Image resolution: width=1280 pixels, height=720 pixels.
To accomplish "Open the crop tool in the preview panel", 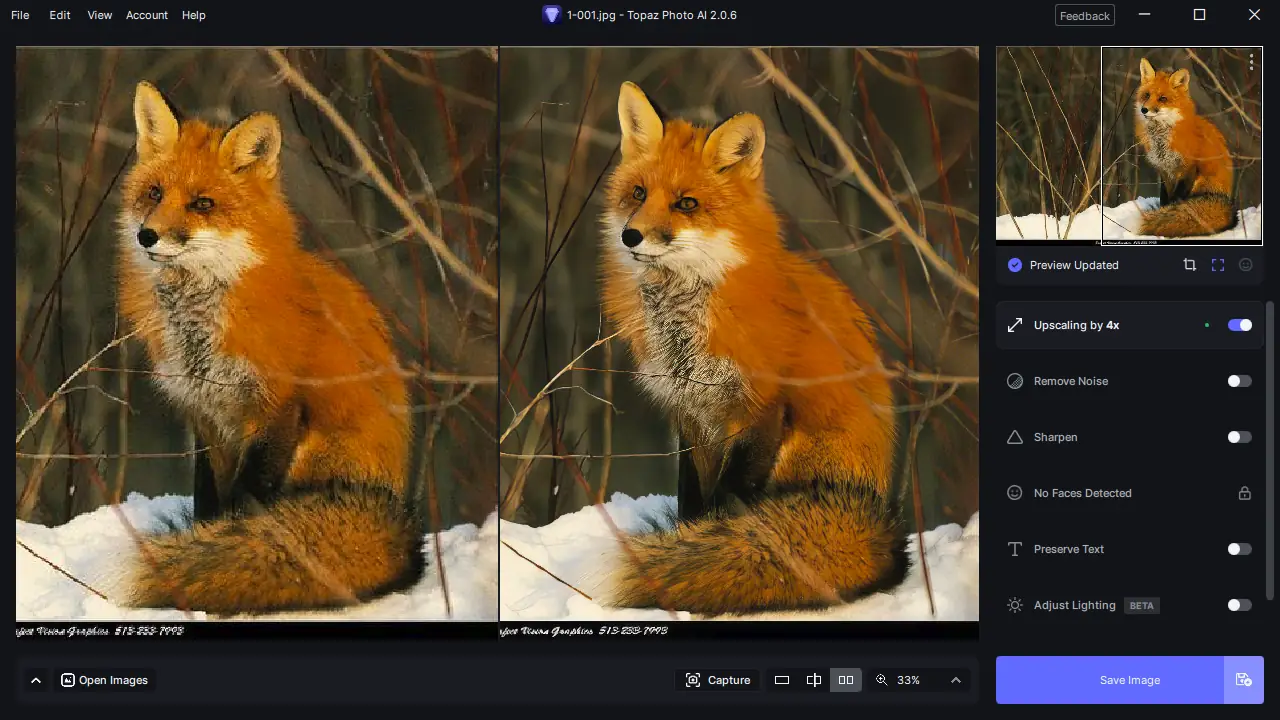I will pyautogui.click(x=1189, y=264).
